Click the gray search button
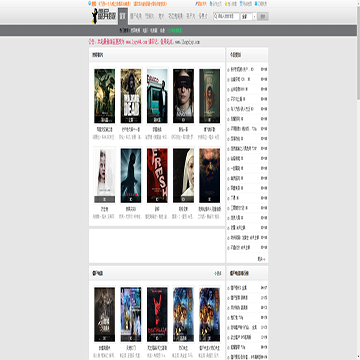The height and width of the screenshot is (360, 360). 263,16
